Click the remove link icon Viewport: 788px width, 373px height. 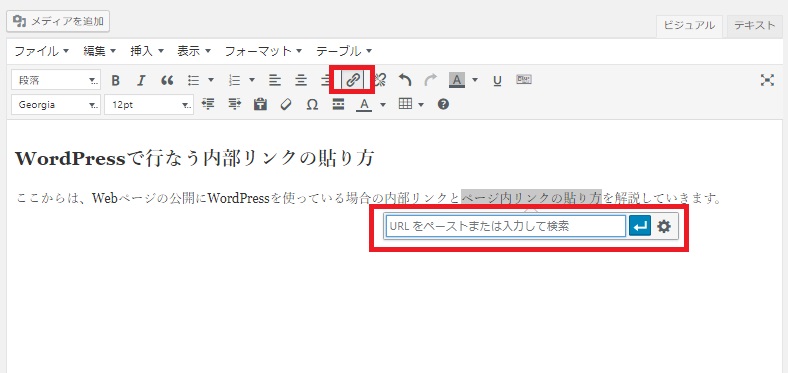click(379, 80)
